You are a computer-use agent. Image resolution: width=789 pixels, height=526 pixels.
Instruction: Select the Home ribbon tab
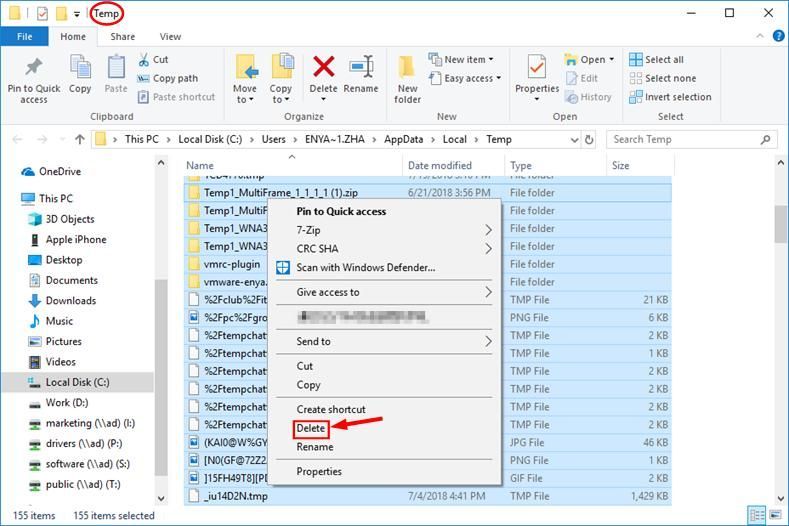point(73,36)
